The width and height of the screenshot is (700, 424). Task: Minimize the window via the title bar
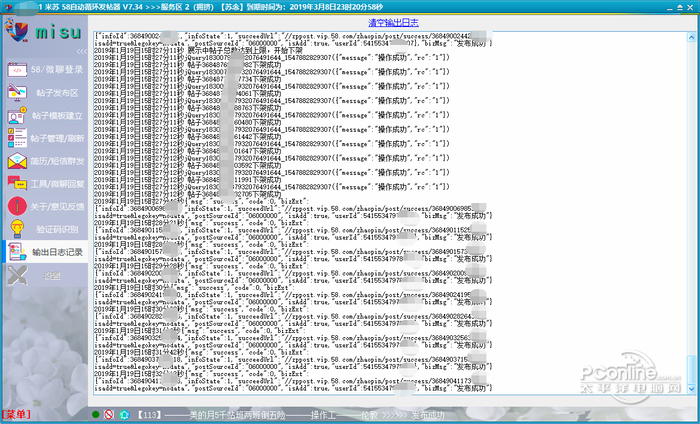(x=670, y=8)
